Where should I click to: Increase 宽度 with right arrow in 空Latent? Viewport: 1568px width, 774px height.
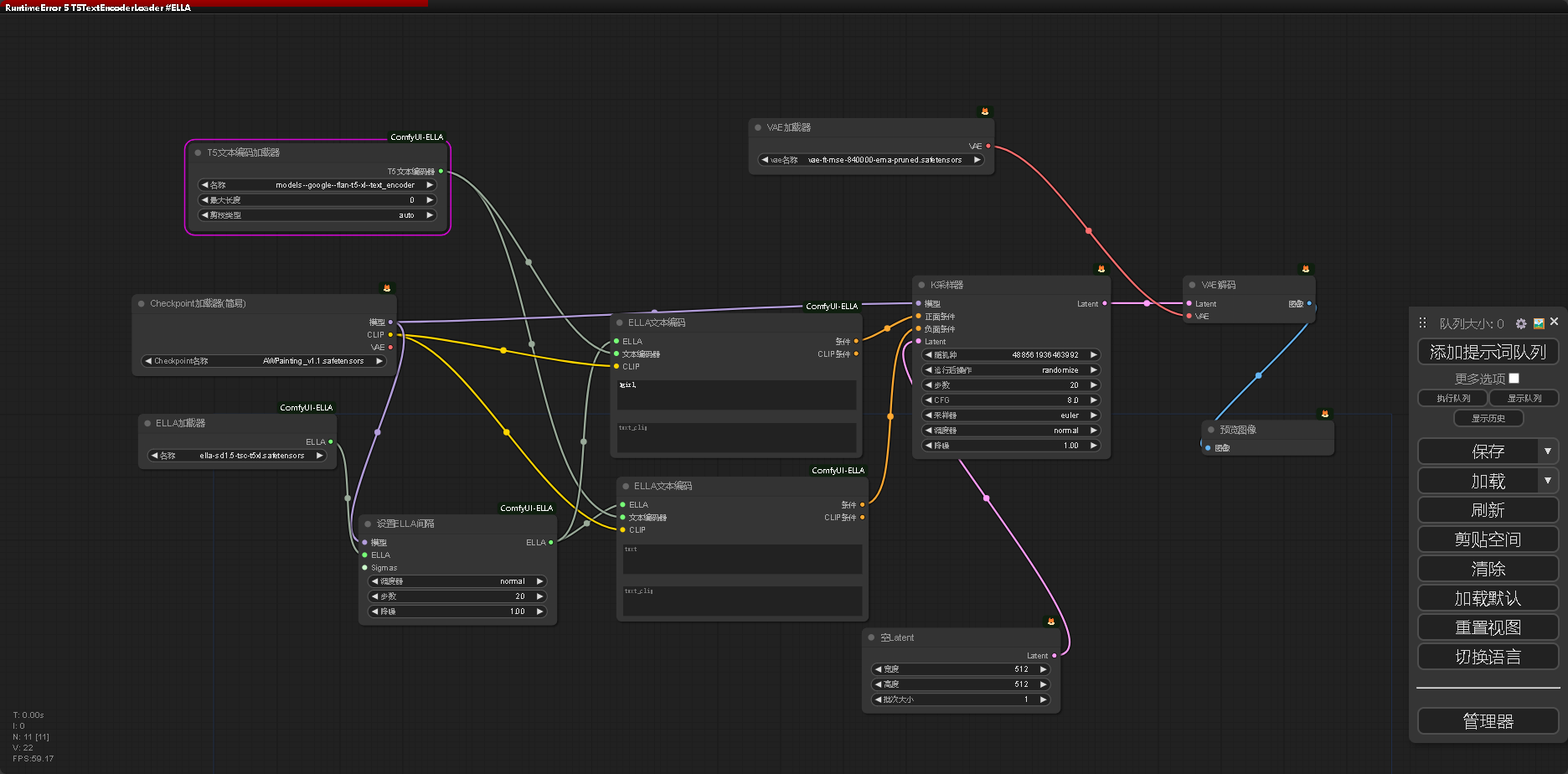tap(1043, 669)
